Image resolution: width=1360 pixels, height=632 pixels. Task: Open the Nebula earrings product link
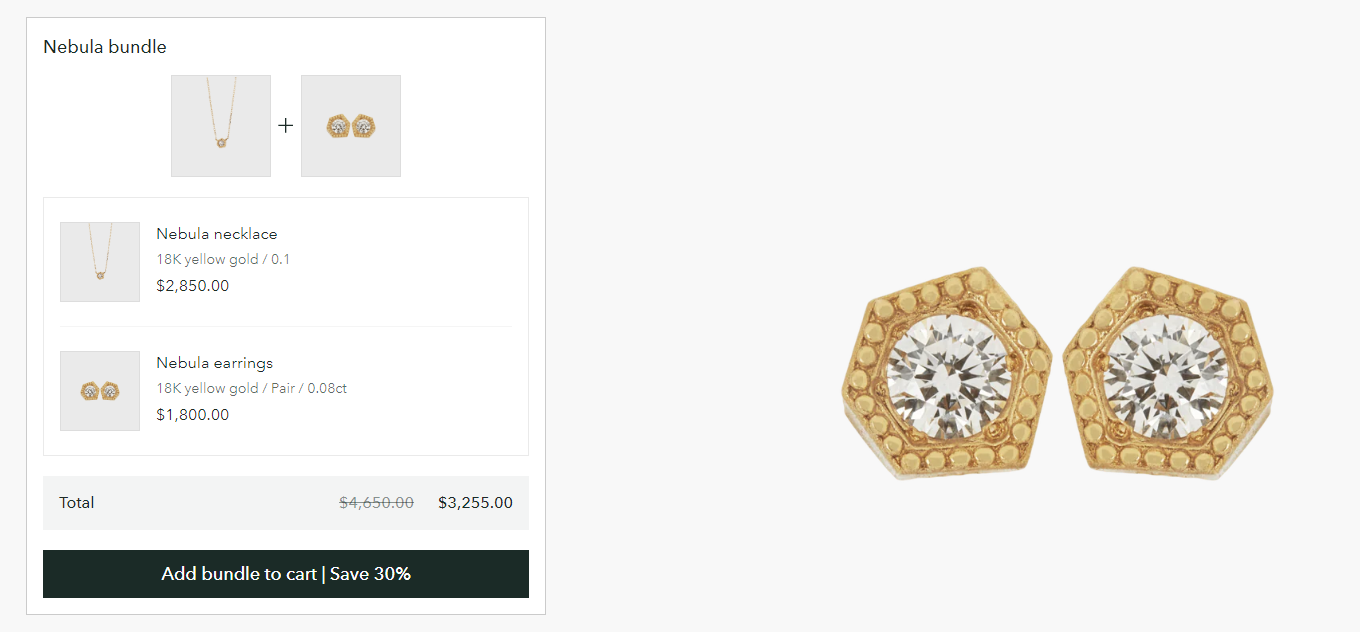214,363
